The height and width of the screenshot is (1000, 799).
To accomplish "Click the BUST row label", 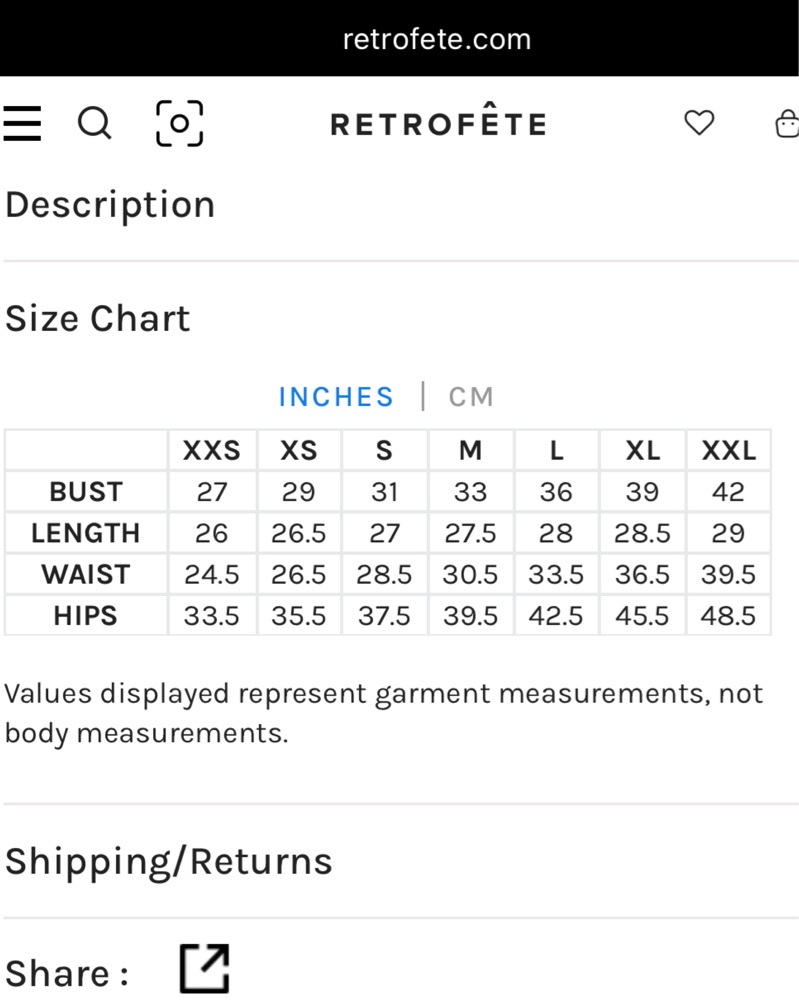I will 86,492.
